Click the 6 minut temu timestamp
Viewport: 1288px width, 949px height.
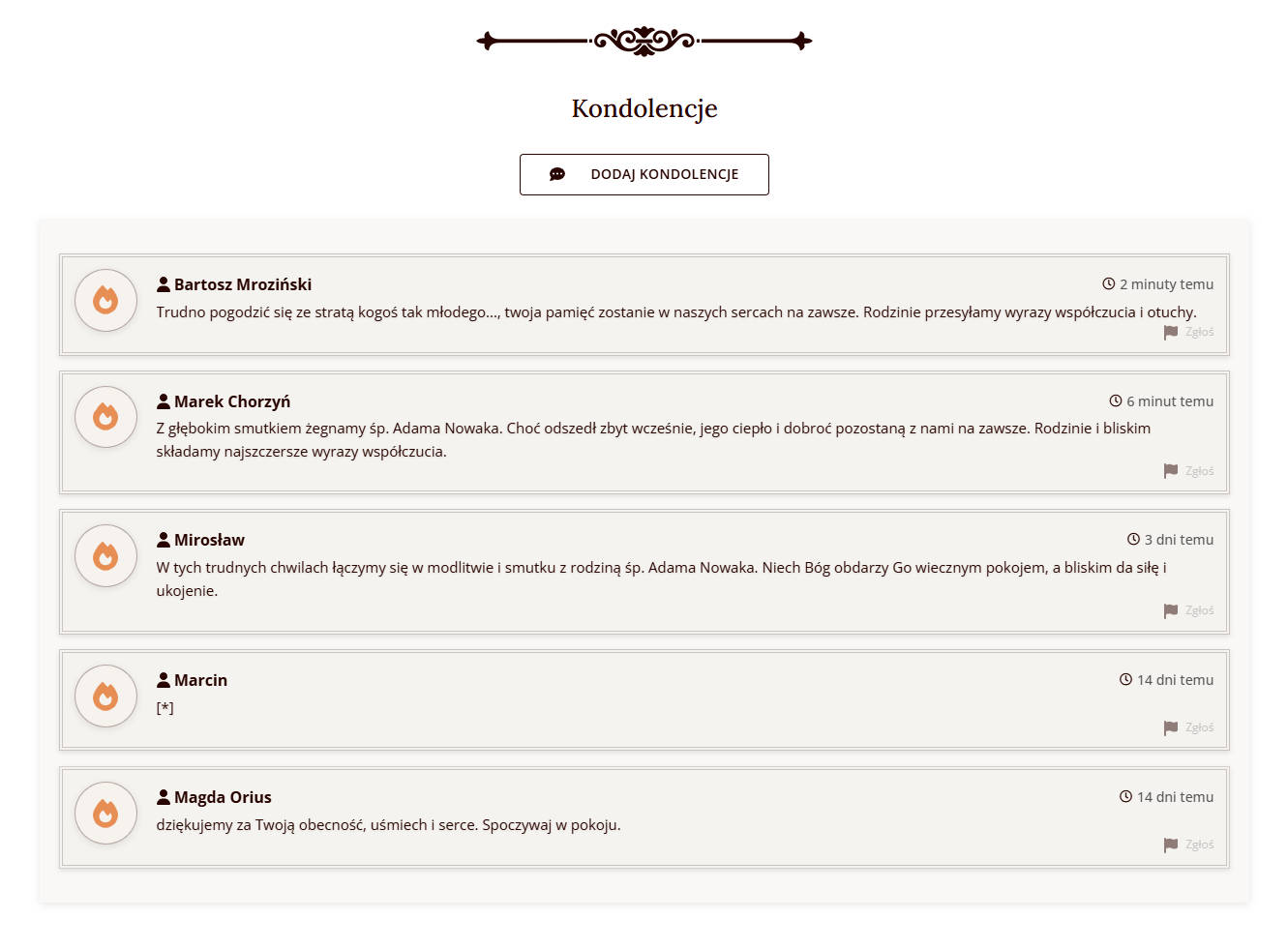[1170, 401]
